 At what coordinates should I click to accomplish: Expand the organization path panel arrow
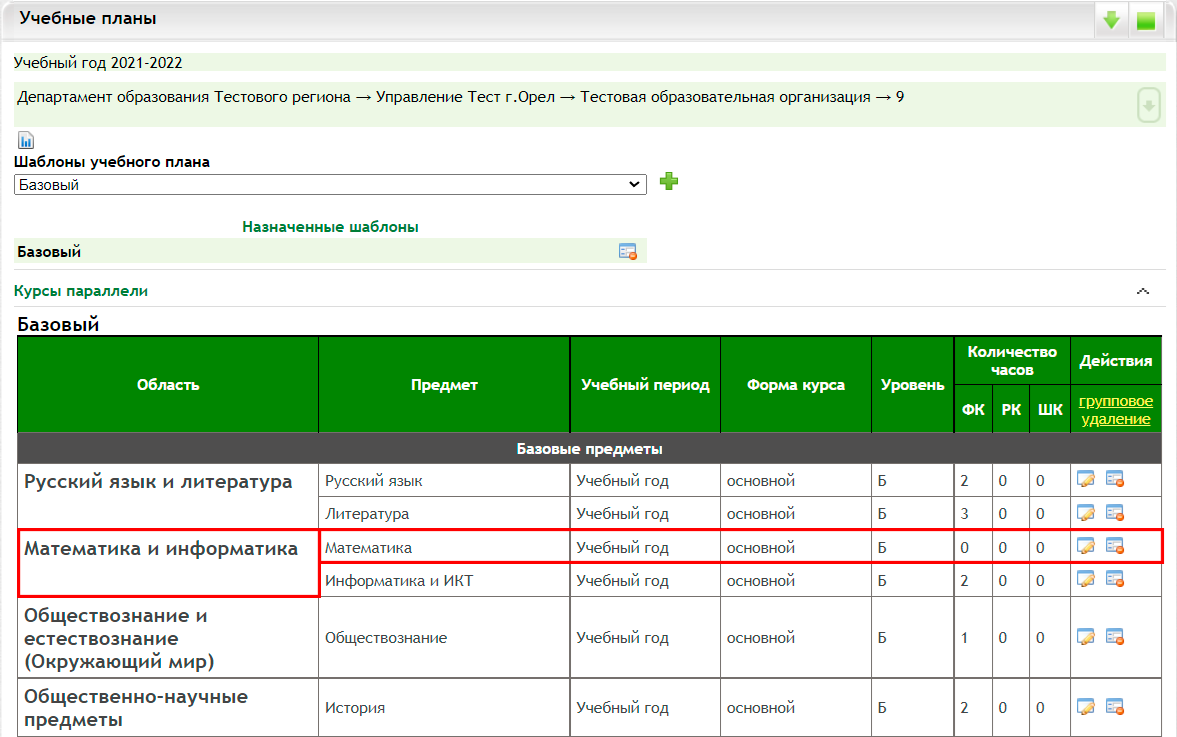pyautogui.click(x=1149, y=105)
